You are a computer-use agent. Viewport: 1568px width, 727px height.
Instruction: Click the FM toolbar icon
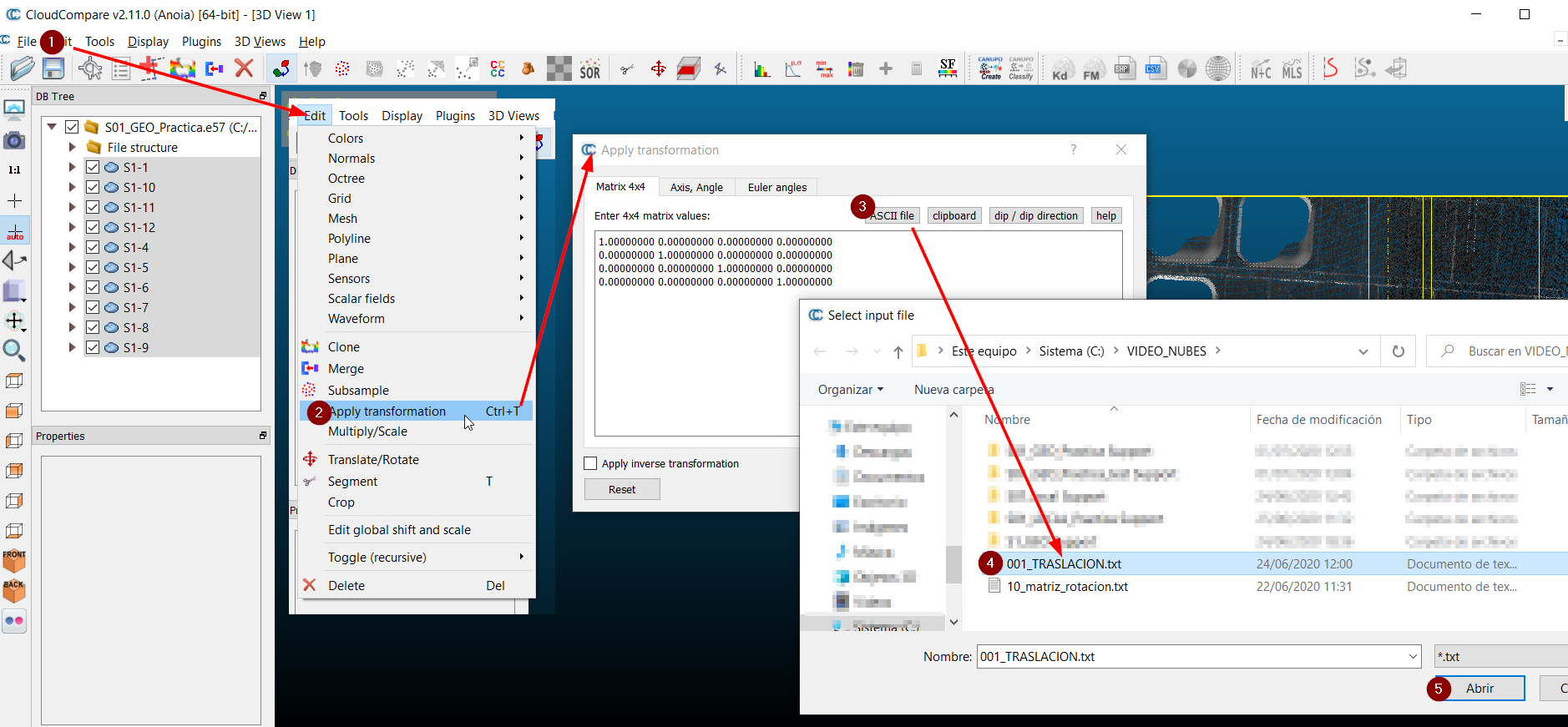pyautogui.click(x=1094, y=68)
